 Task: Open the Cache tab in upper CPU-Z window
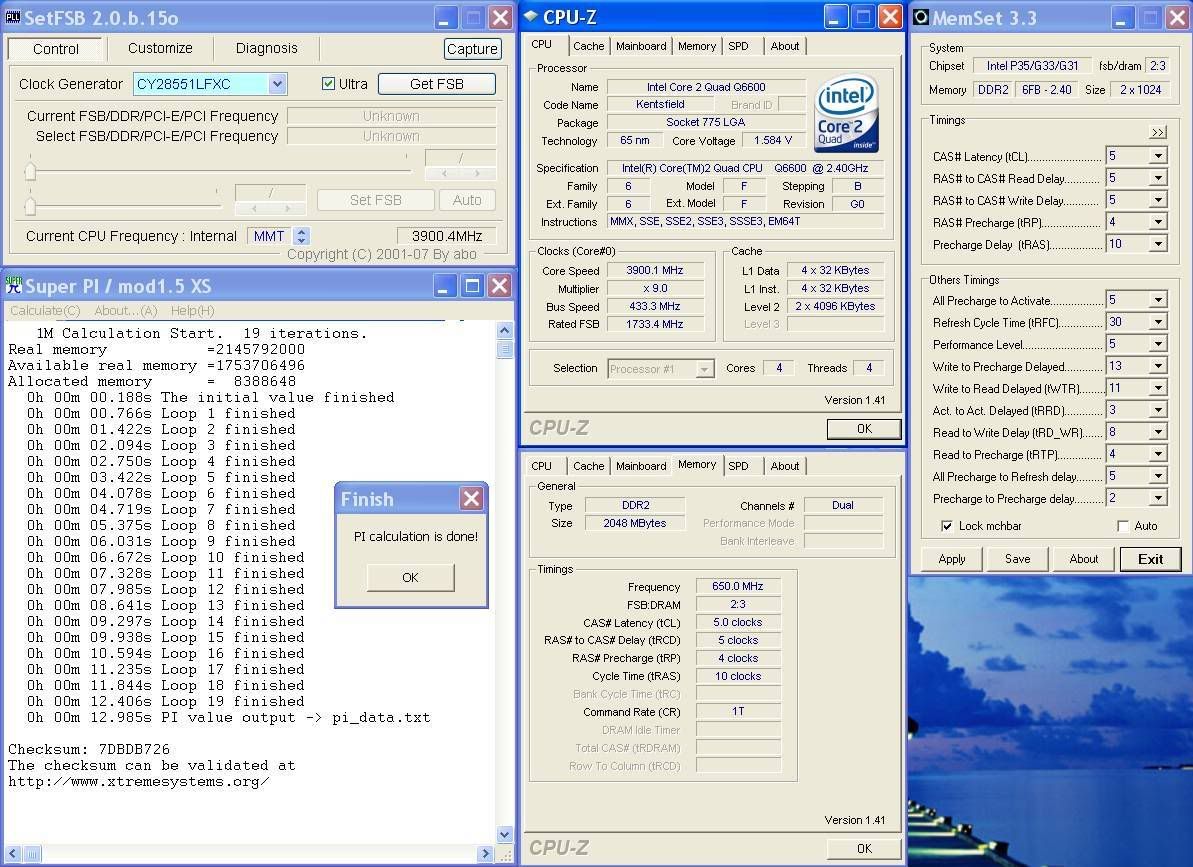[x=588, y=46]
